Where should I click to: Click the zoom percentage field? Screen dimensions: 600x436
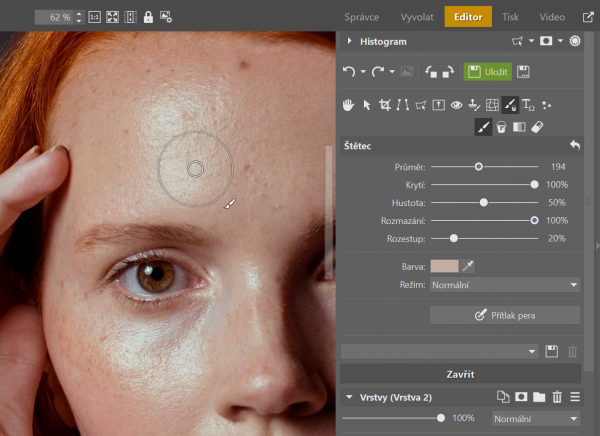pyautogui.click(x=54, y=17)
